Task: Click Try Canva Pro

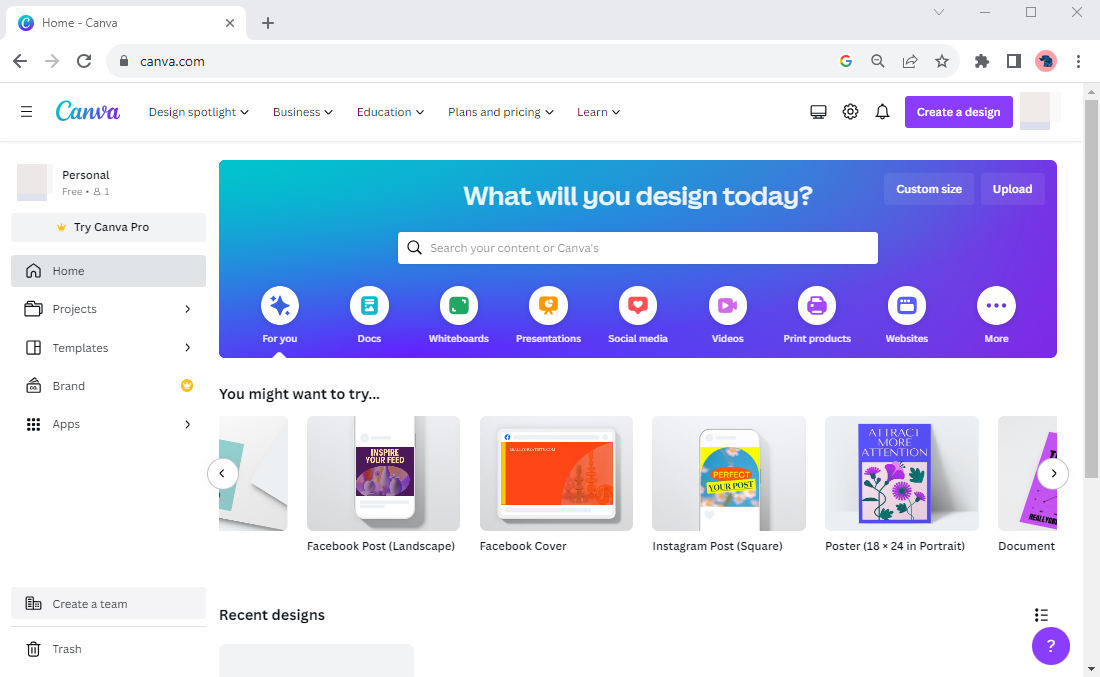Action: (108, 227)
